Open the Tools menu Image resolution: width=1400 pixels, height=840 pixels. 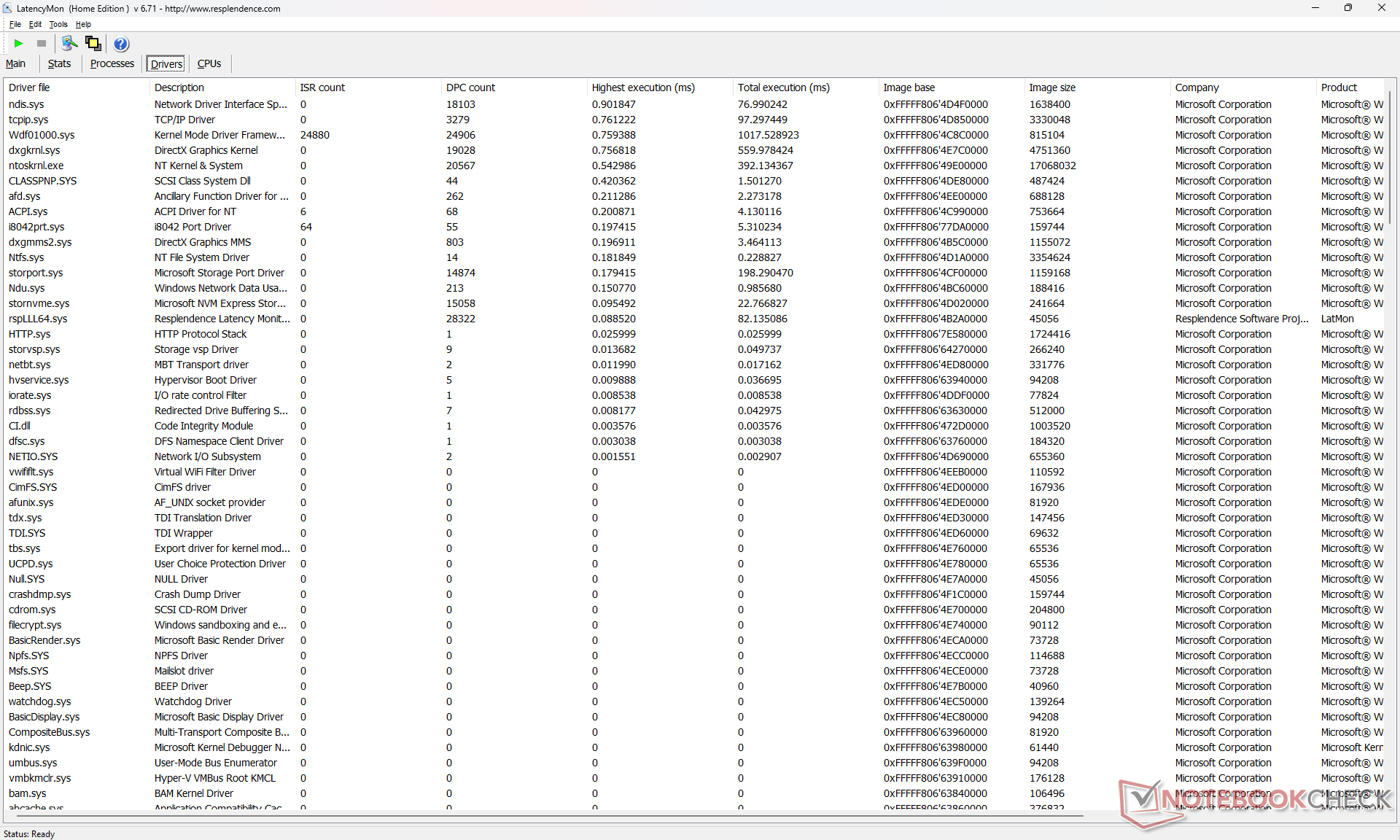tap(58, 24)
